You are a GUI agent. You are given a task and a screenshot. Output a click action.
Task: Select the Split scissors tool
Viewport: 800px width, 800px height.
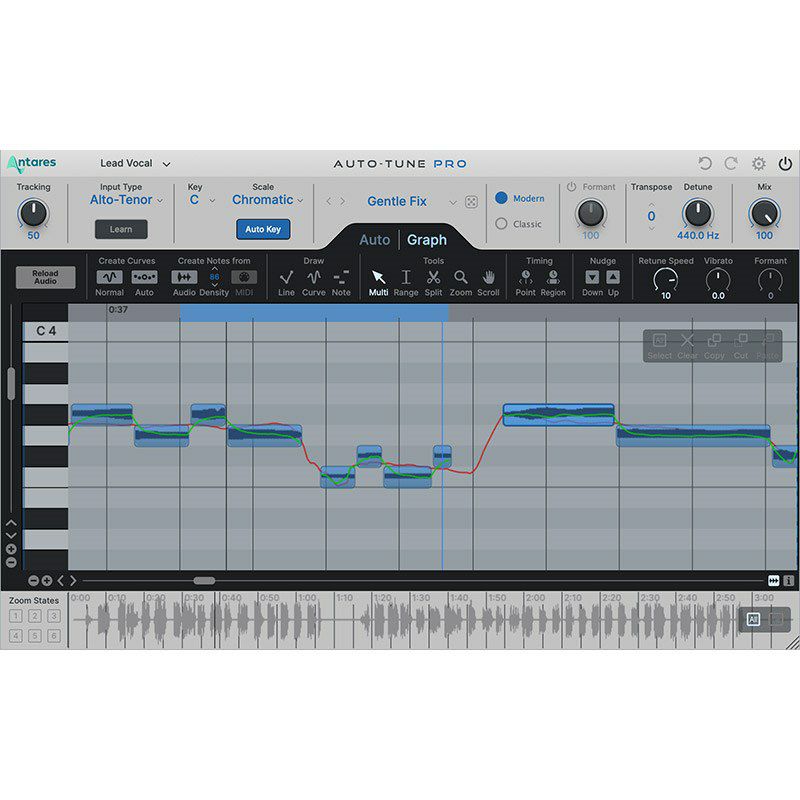tap(433, 277)
